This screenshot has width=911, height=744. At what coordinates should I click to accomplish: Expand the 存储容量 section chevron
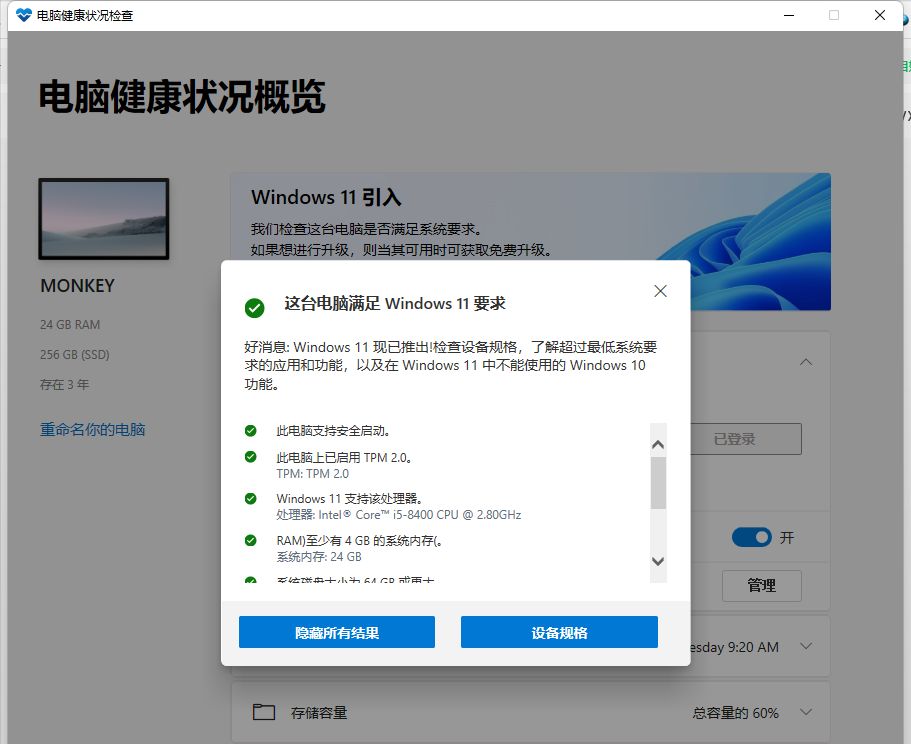point(806,711)
